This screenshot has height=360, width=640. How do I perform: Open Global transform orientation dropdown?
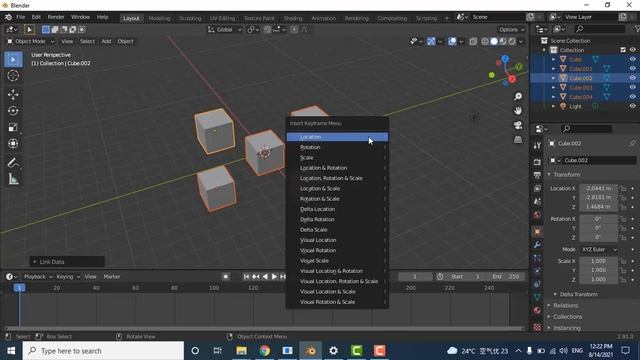coord(224,29)
